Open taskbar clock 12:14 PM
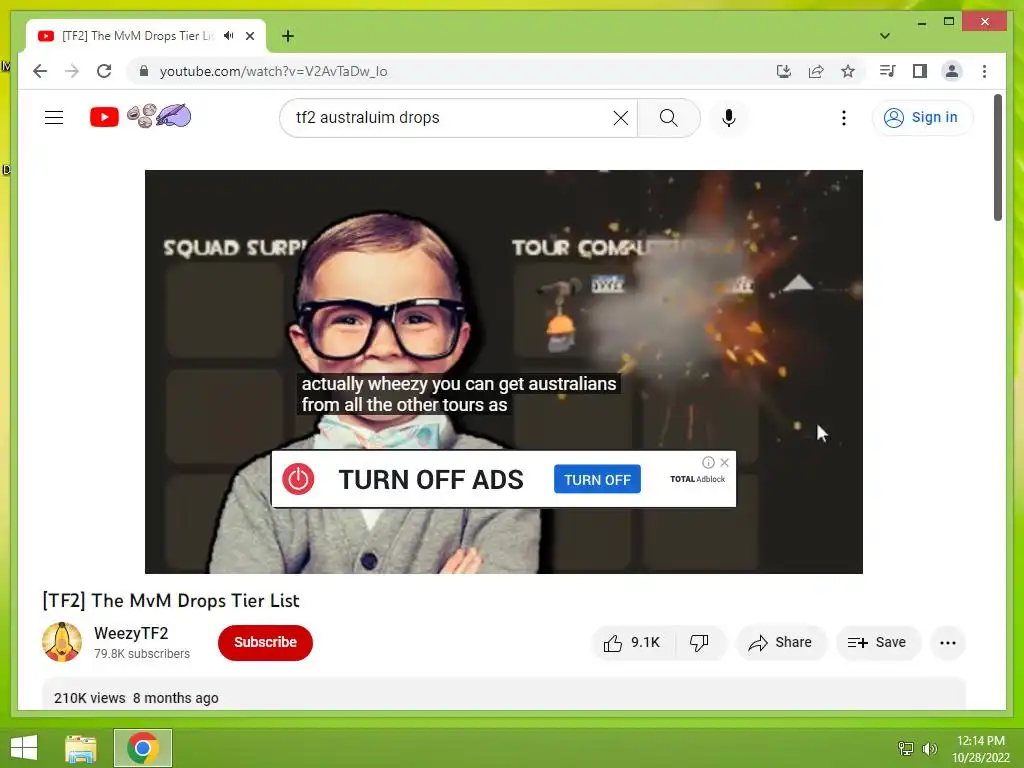 980,748
